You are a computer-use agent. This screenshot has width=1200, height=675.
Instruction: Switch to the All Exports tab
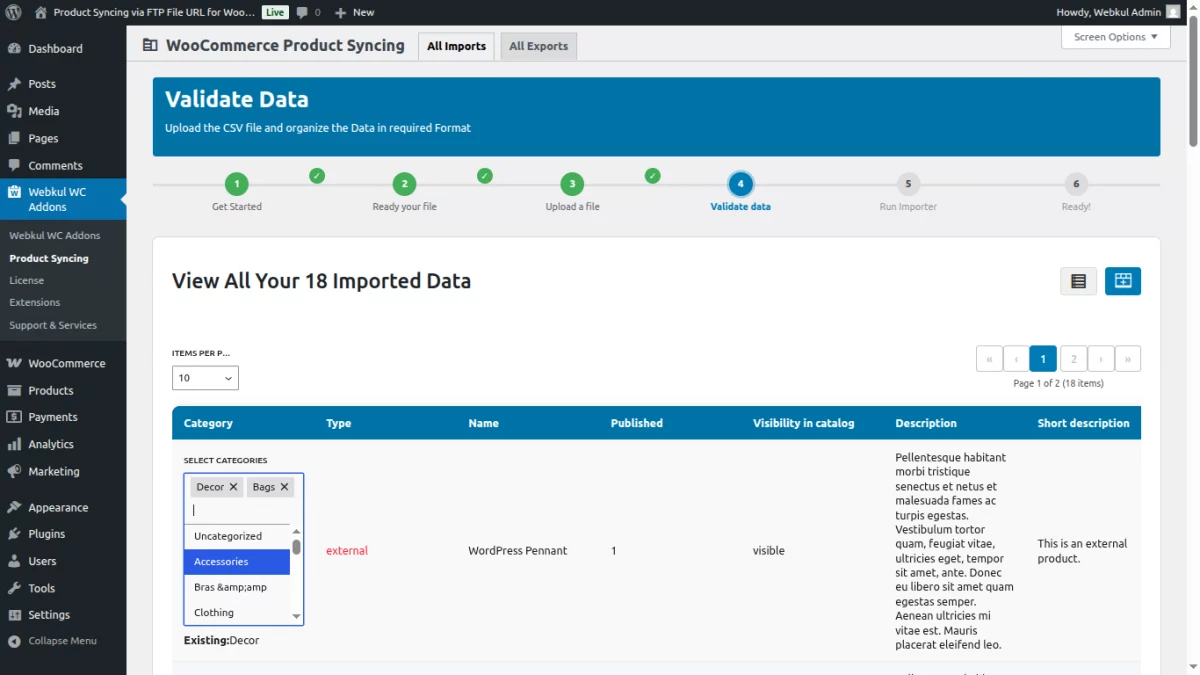point(538,46)
